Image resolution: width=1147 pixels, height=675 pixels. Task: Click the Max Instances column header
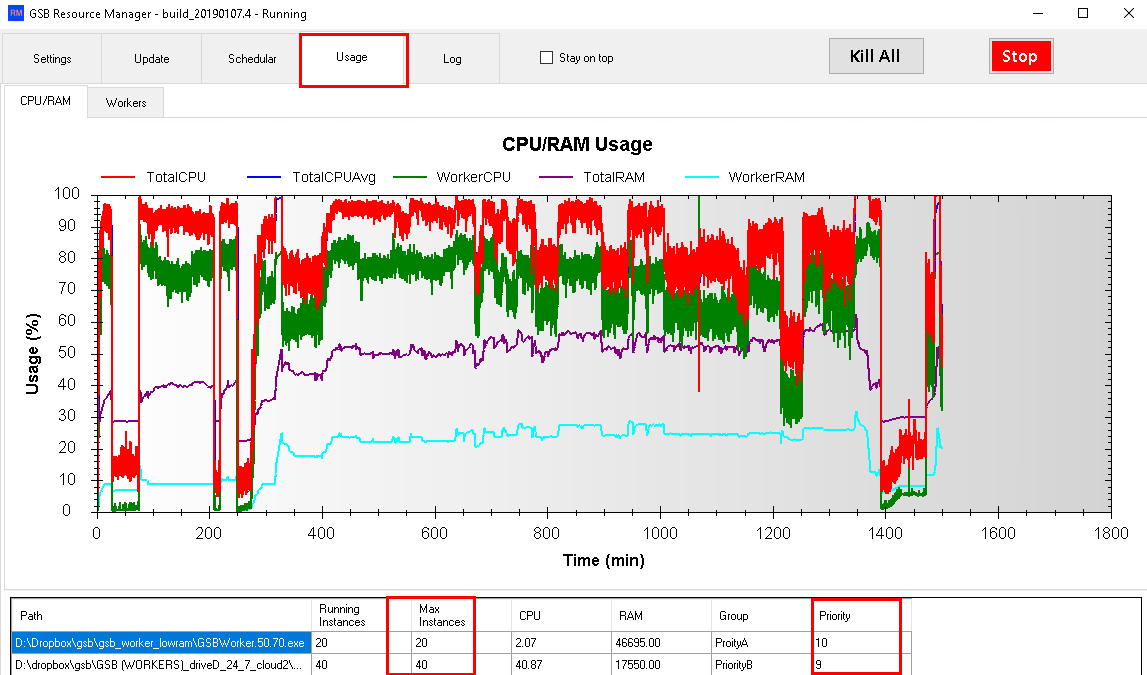coord(442,615)
